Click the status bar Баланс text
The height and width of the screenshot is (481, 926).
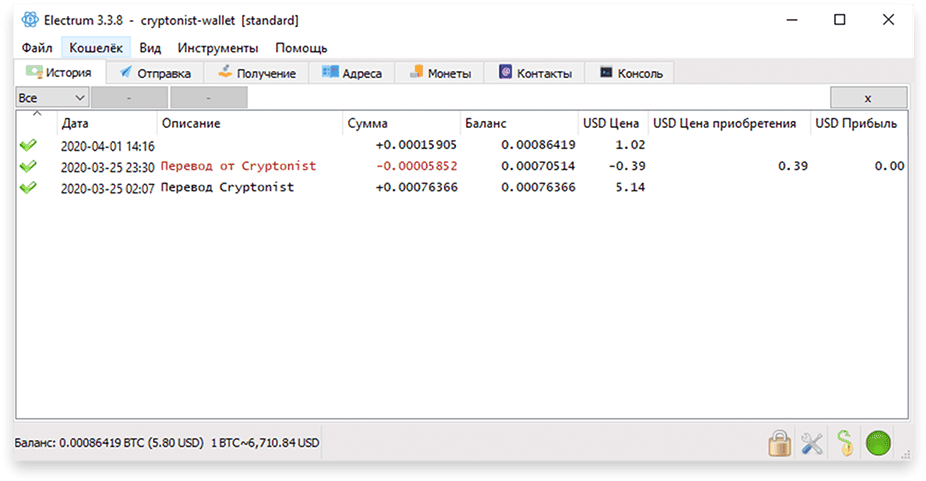pyautogui.click(x=109, y=443)
